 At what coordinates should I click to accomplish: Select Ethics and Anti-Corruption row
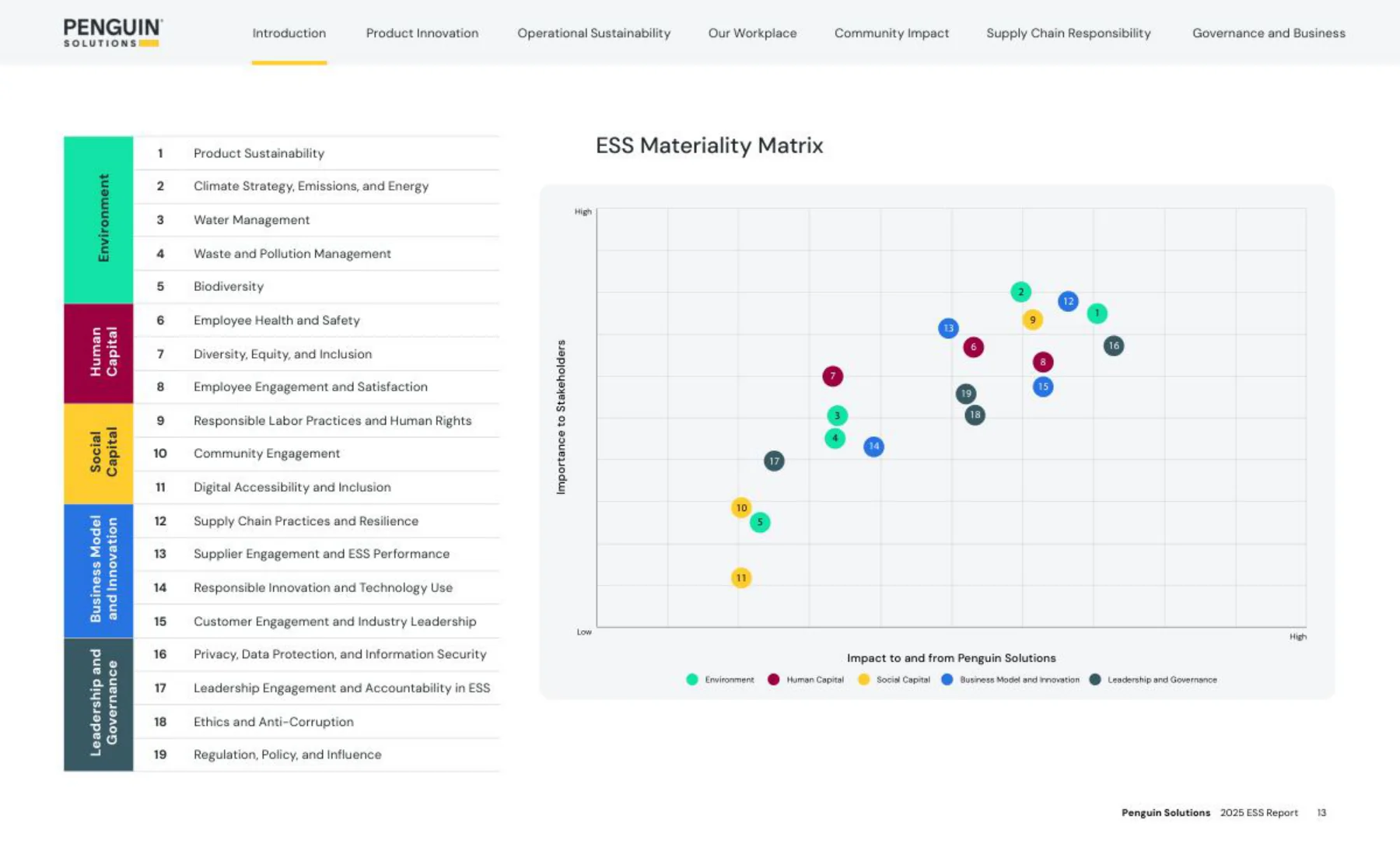point(317,722)
